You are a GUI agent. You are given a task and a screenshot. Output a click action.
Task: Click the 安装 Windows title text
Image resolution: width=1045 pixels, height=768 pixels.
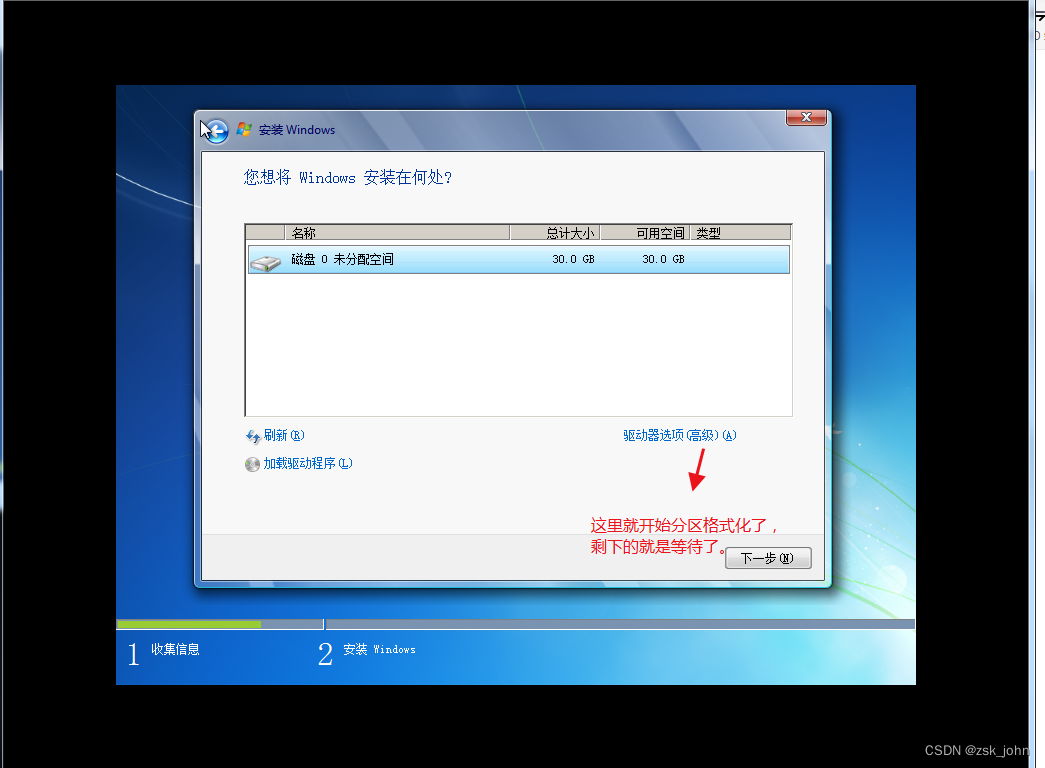tap(297, 130)
